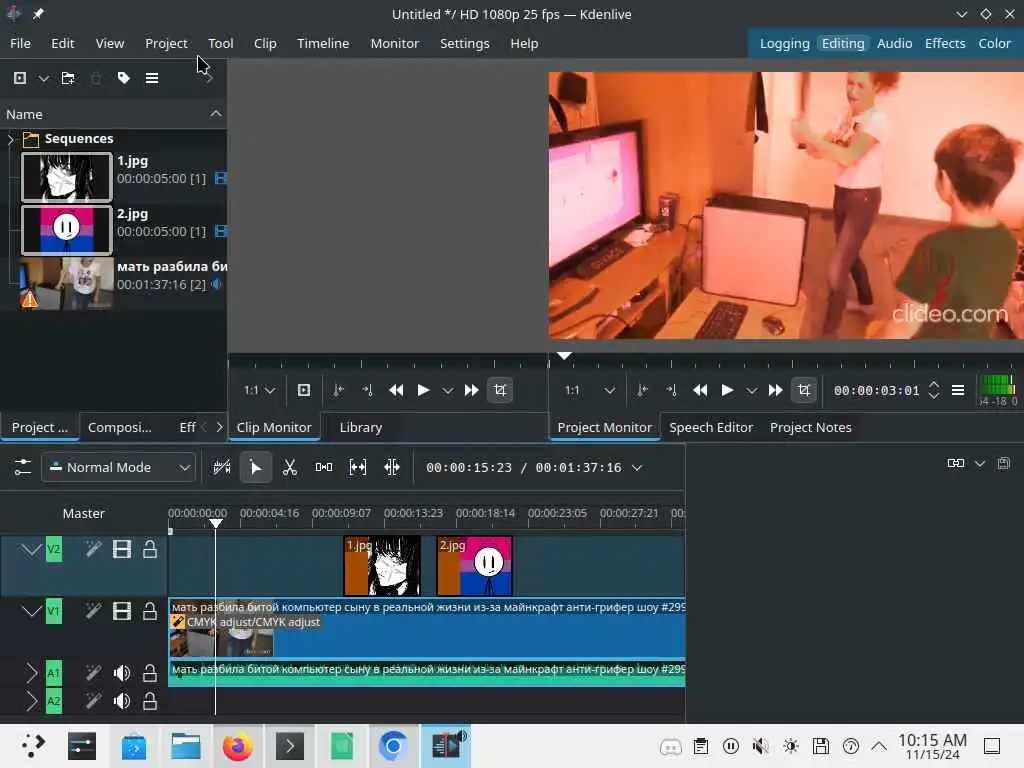
Task: Select the 1.jpg thumbnail in project bin
Action: click(x=67, y=177)
